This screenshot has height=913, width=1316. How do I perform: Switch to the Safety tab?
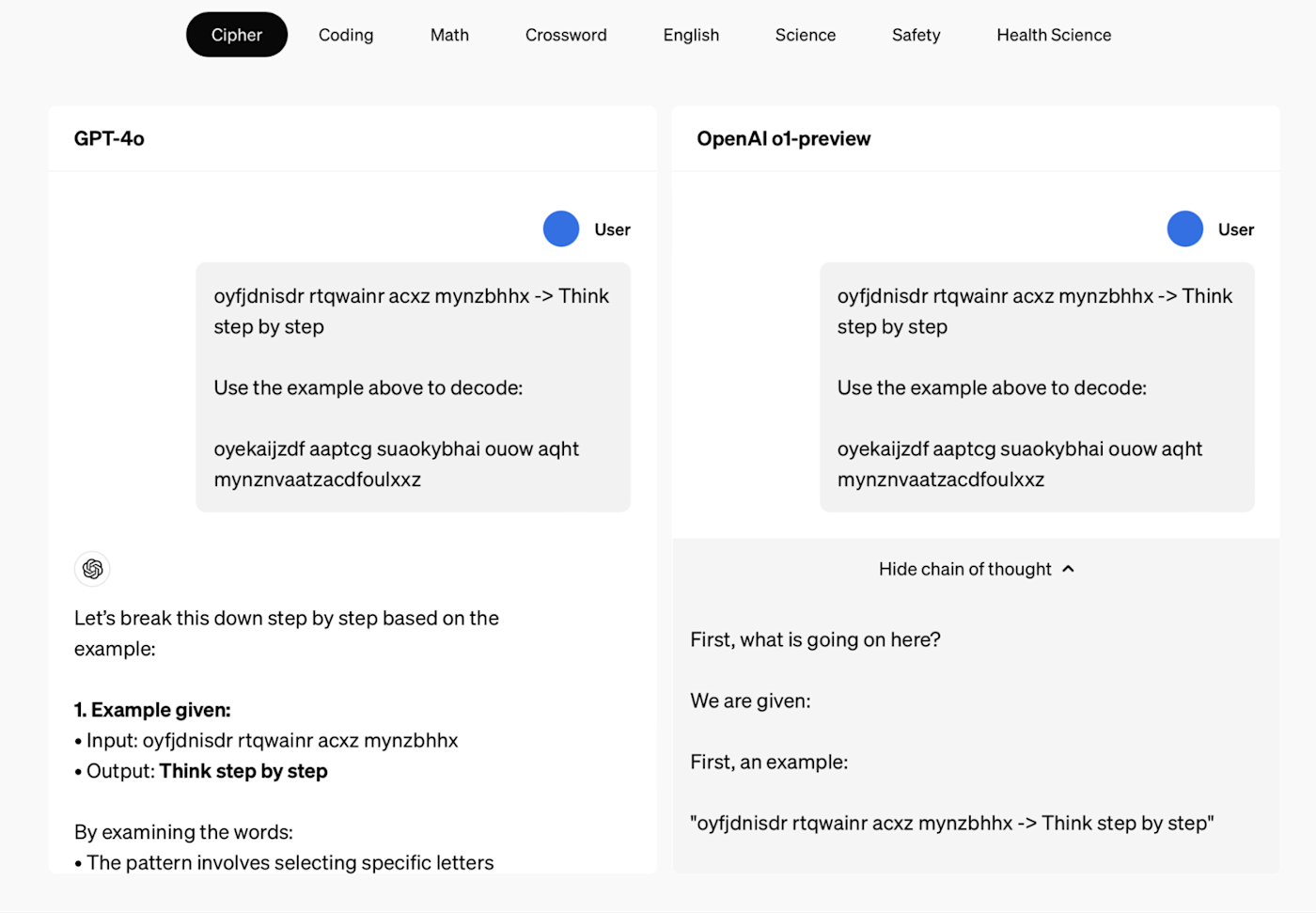pos(916,35)
